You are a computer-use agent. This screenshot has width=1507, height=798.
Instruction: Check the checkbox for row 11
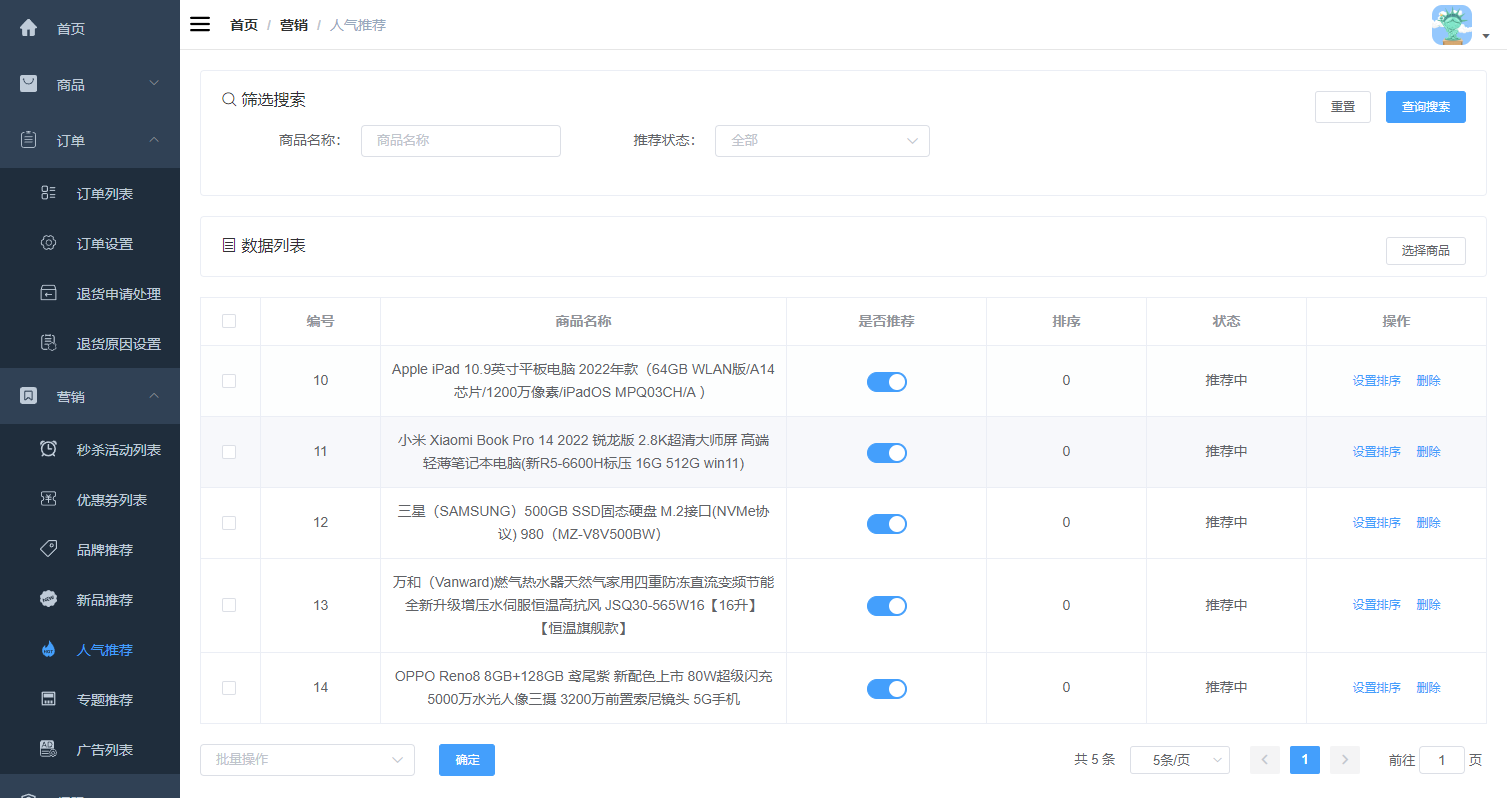(229, 452)
